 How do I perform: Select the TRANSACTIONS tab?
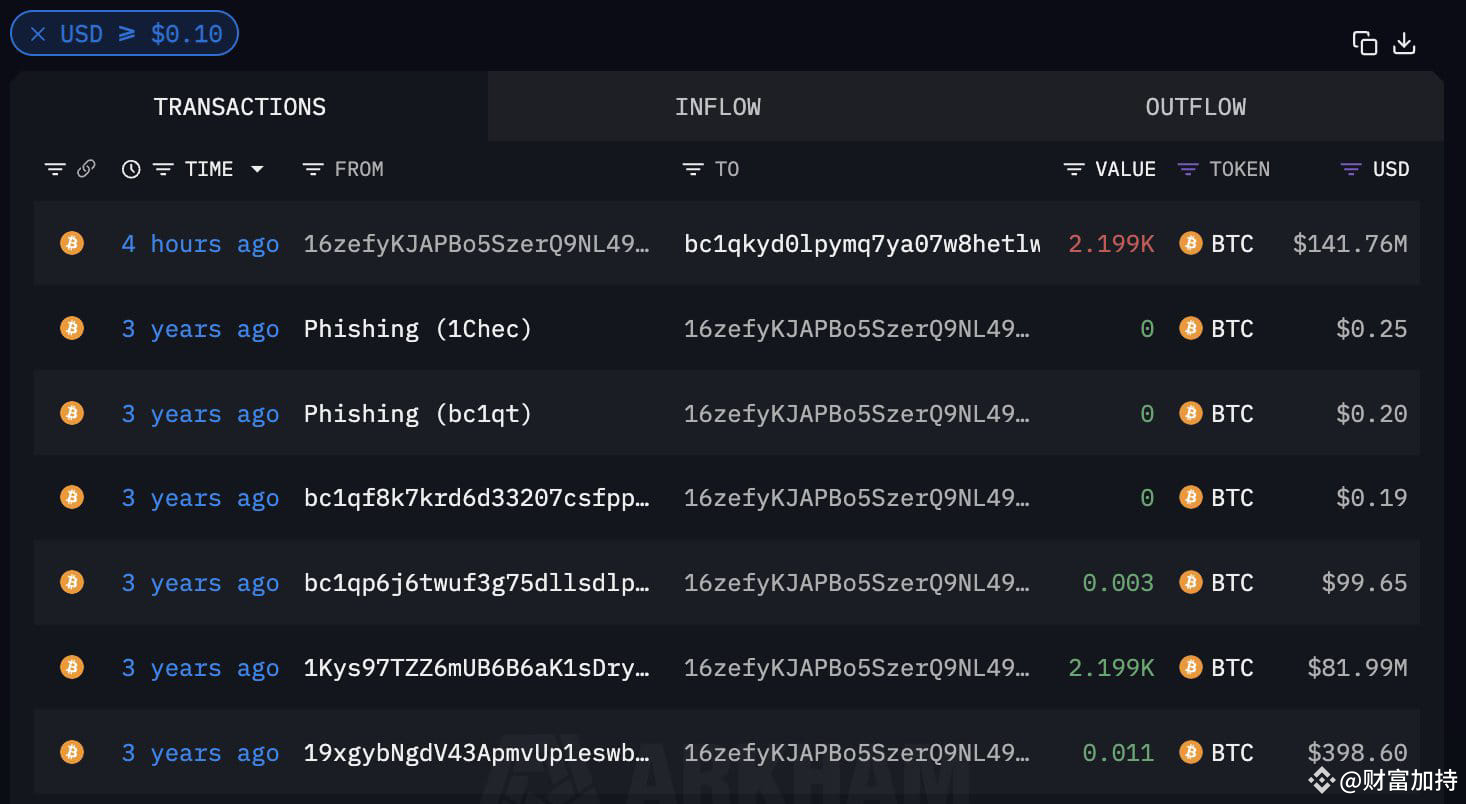240,107
